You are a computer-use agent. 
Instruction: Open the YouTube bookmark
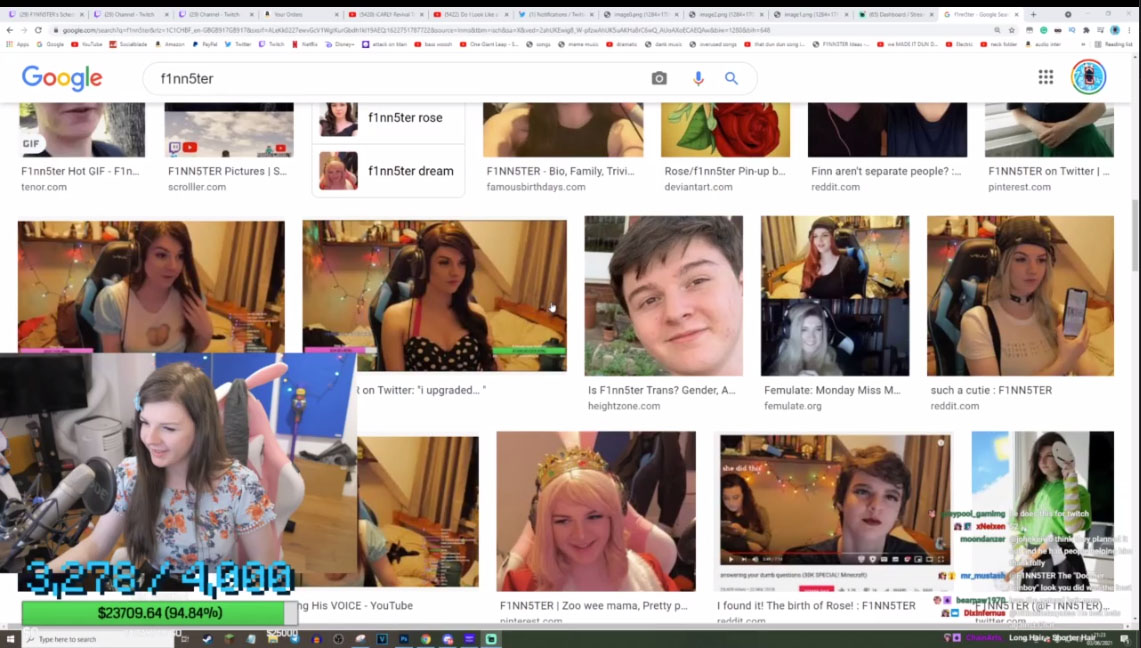pyautogui.click(x=87, y=44)
